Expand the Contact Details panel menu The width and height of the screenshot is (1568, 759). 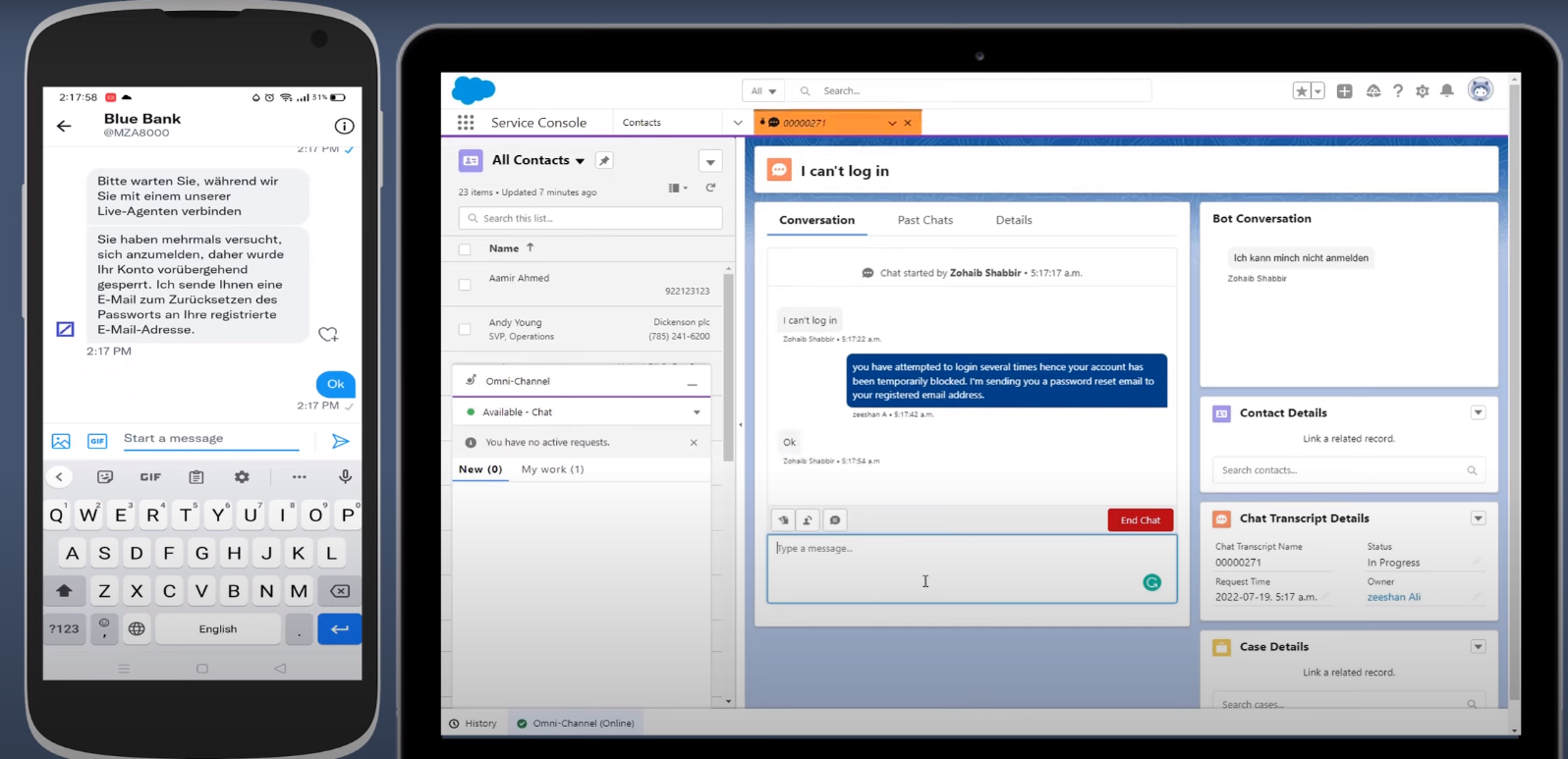(1478, 413)
